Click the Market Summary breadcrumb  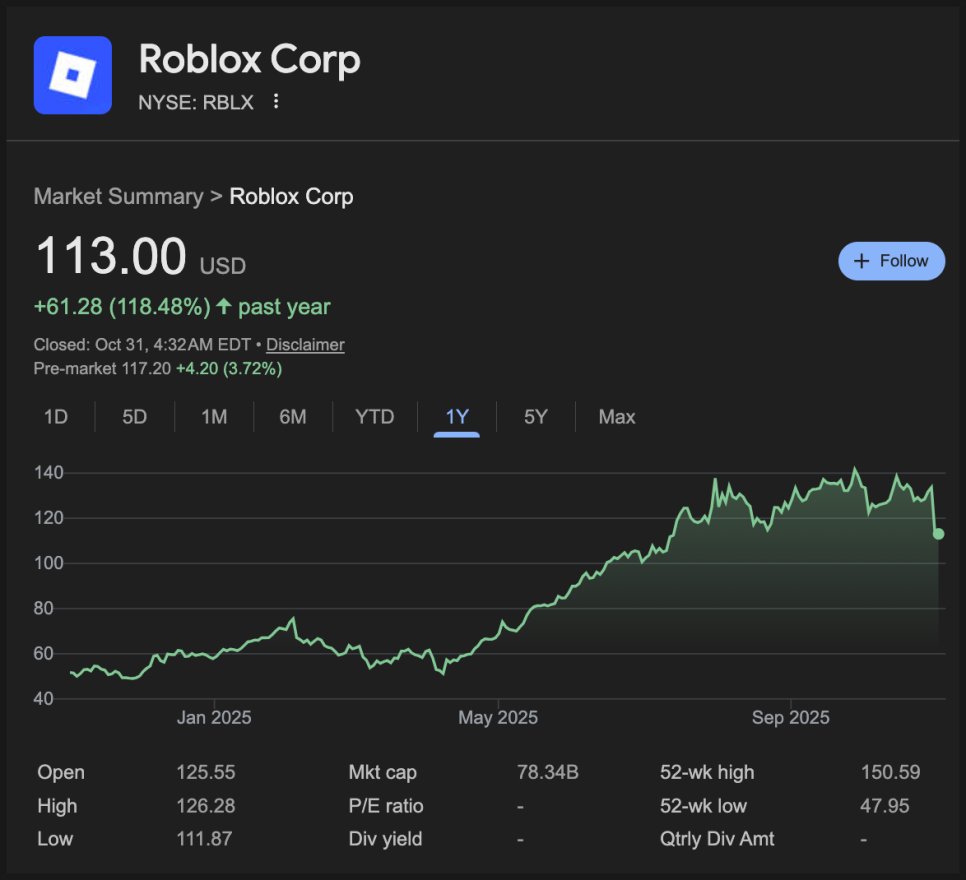click(x=118, y=196)
